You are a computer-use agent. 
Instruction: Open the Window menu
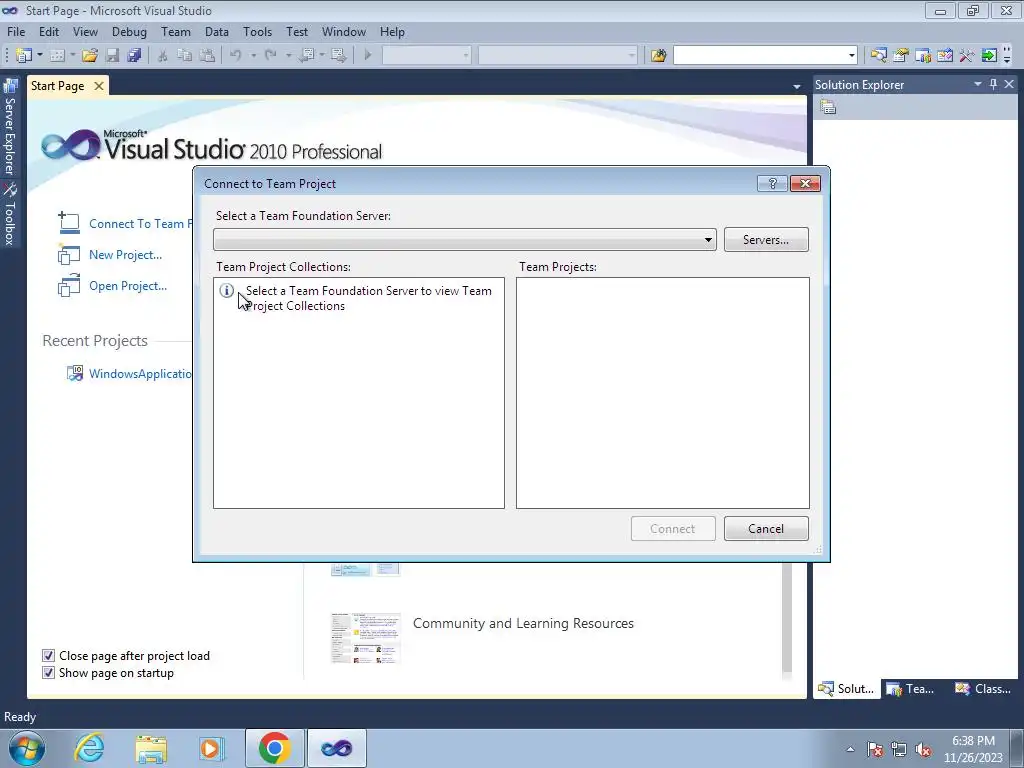(x=344, y=31)
